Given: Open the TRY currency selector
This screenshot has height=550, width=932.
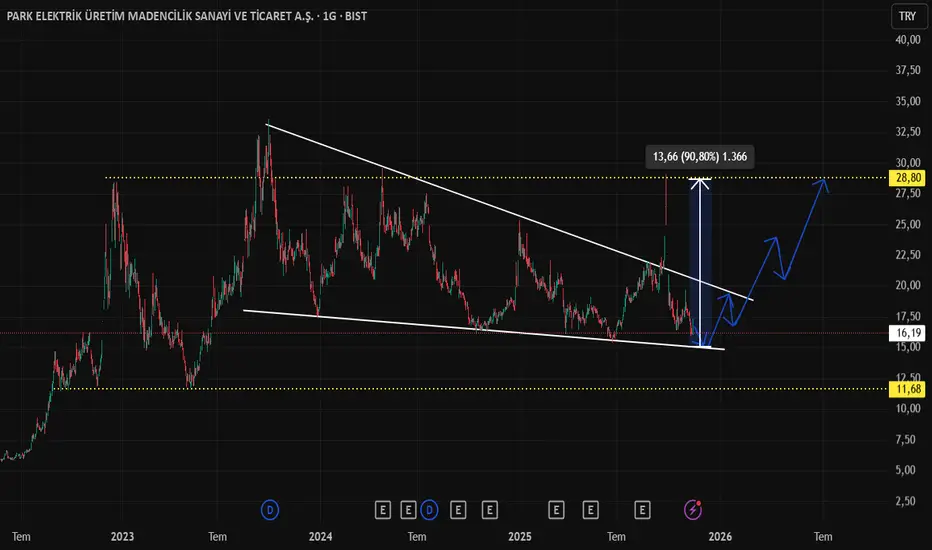Looking at the screenshot, I should pyautogui.click(x=908, y=16).
